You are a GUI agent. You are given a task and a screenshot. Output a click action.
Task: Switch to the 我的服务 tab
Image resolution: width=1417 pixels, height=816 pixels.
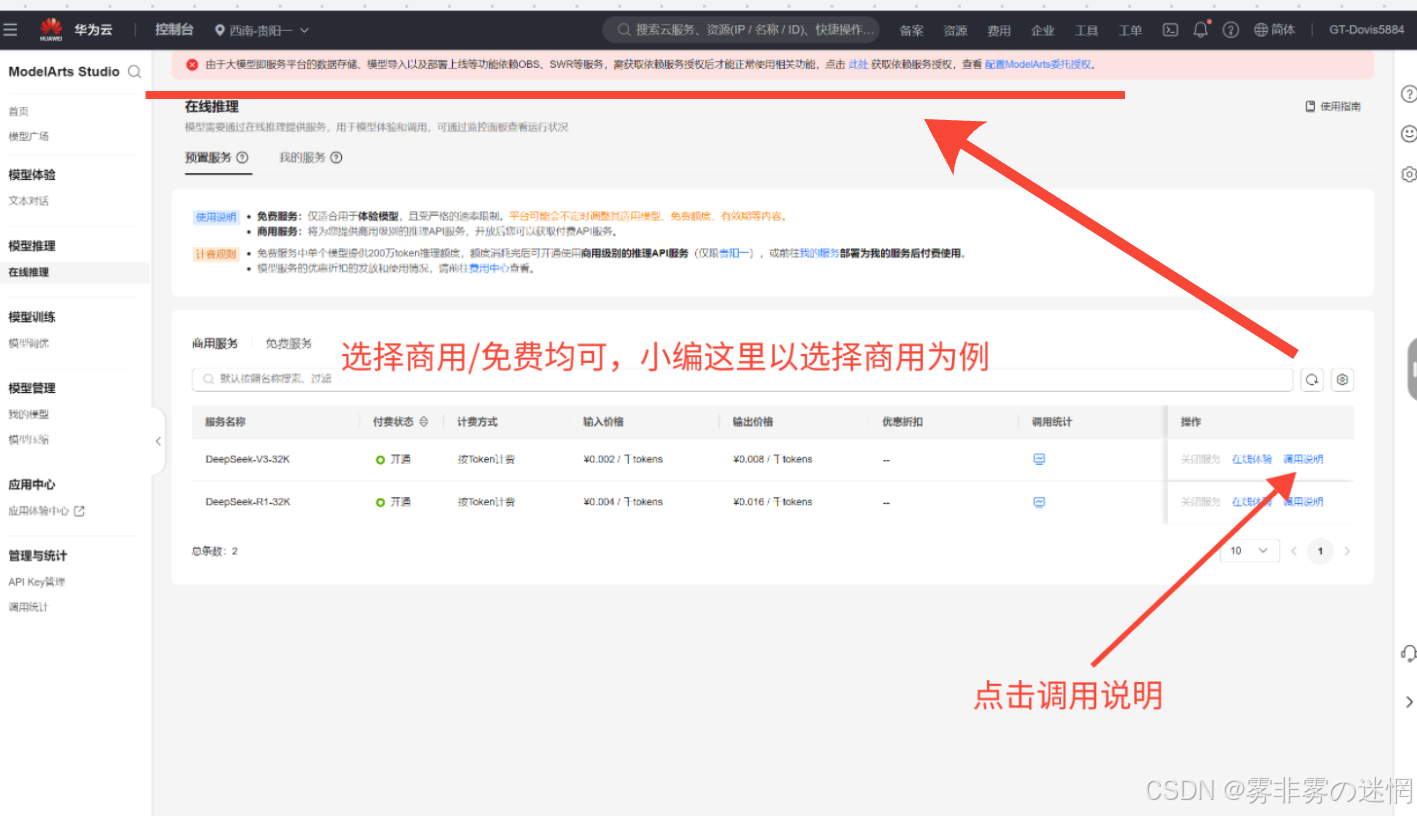pyautogui.click(x=302, y=158)
